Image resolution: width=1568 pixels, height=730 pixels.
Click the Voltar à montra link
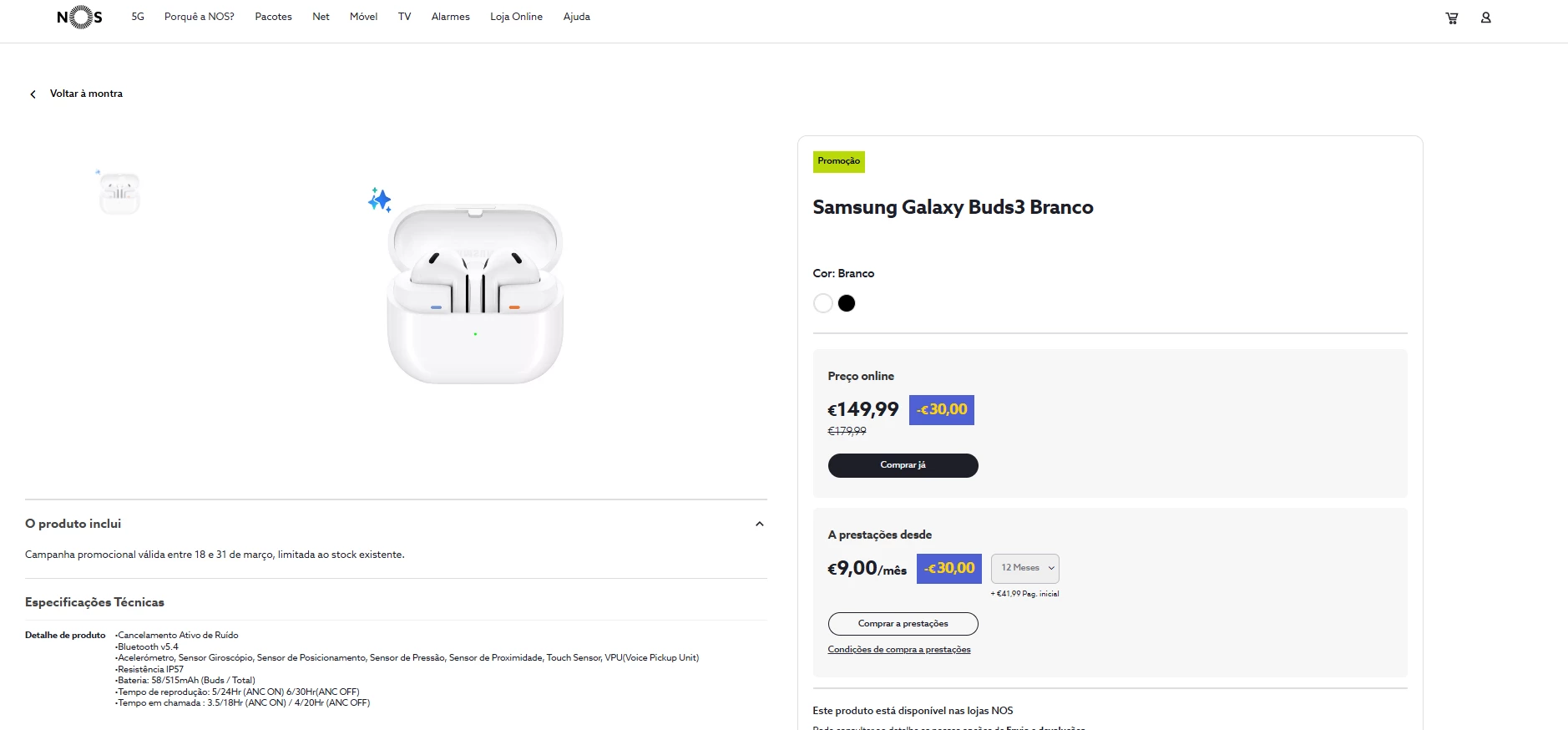[86, 94]
